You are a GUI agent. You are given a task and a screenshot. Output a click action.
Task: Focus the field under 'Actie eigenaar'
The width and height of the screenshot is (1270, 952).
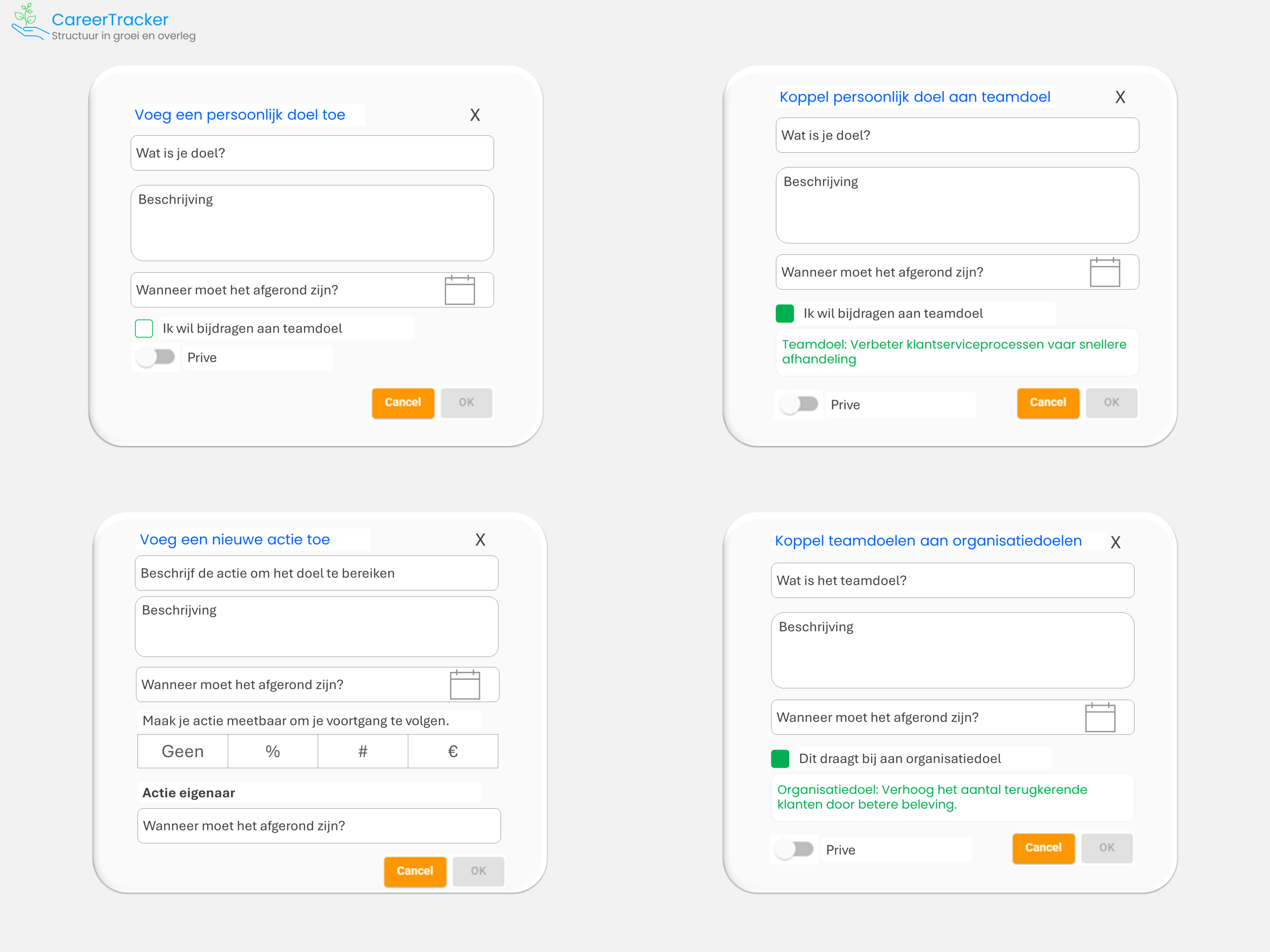click(319, 826)
